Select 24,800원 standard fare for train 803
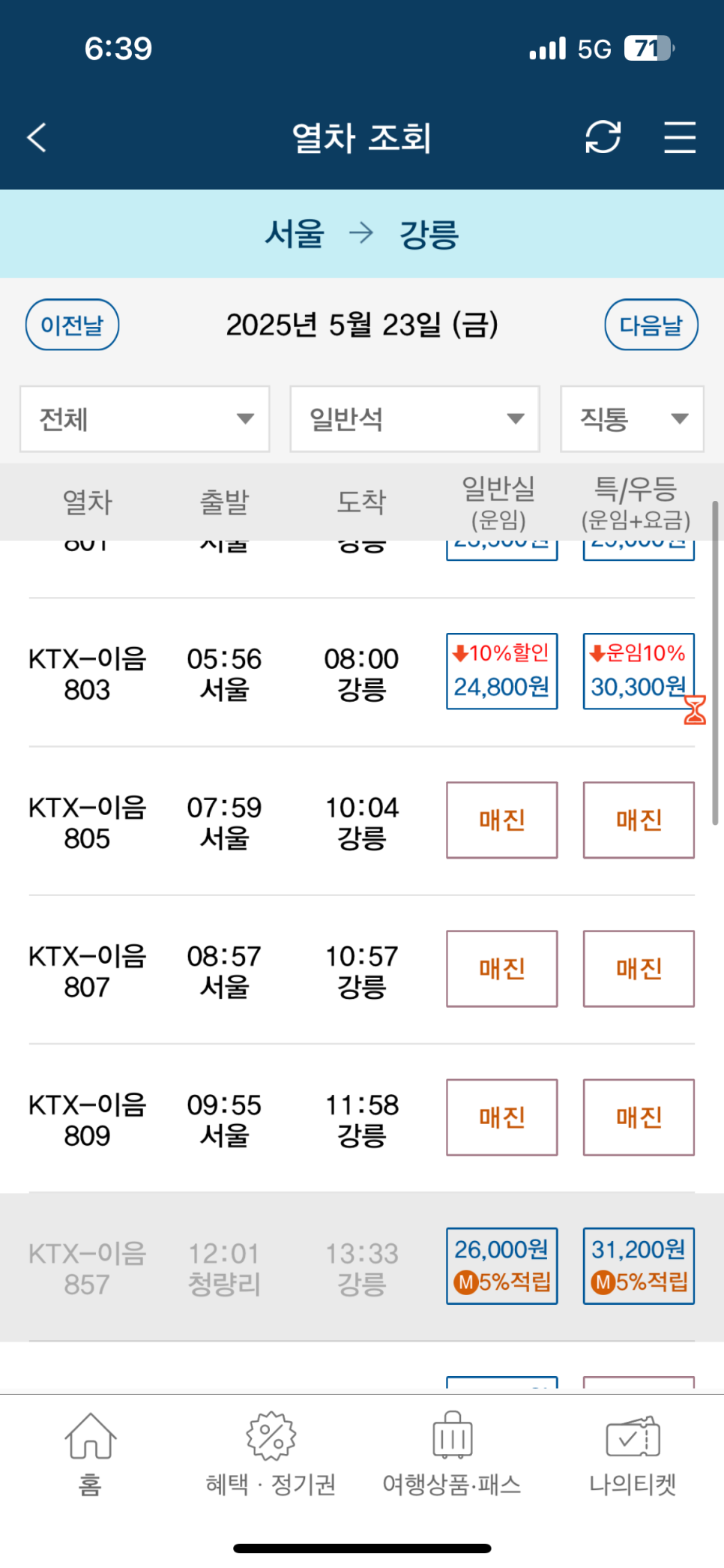 click(x=502, y=671)
